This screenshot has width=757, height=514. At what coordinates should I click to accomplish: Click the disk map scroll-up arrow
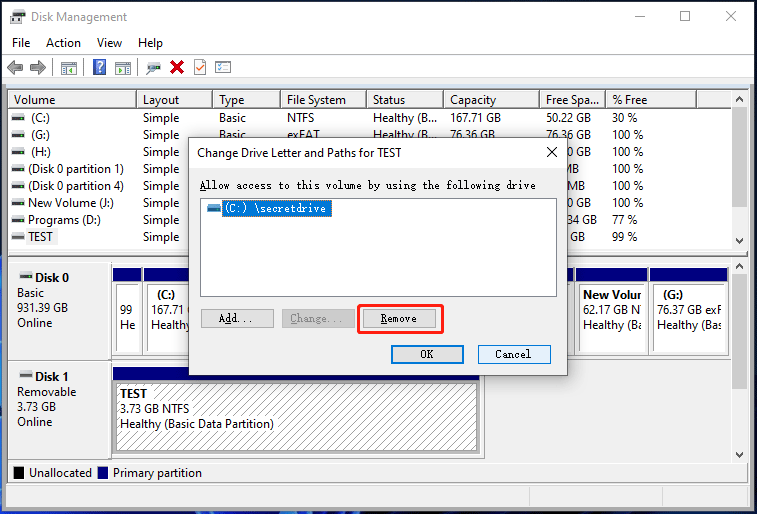coord(739,266)
